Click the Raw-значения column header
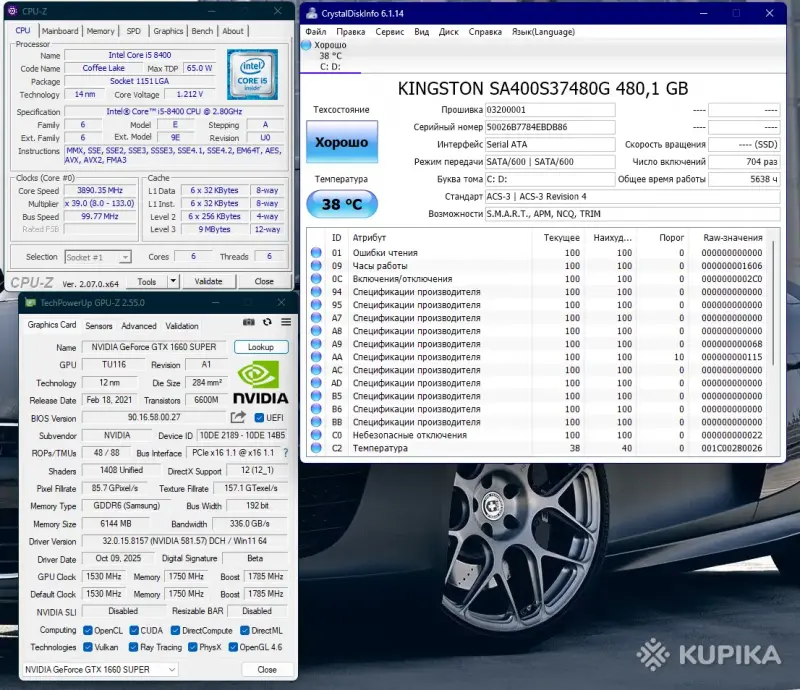The width and height of the screenshot is (800, 690). [733, 237]
